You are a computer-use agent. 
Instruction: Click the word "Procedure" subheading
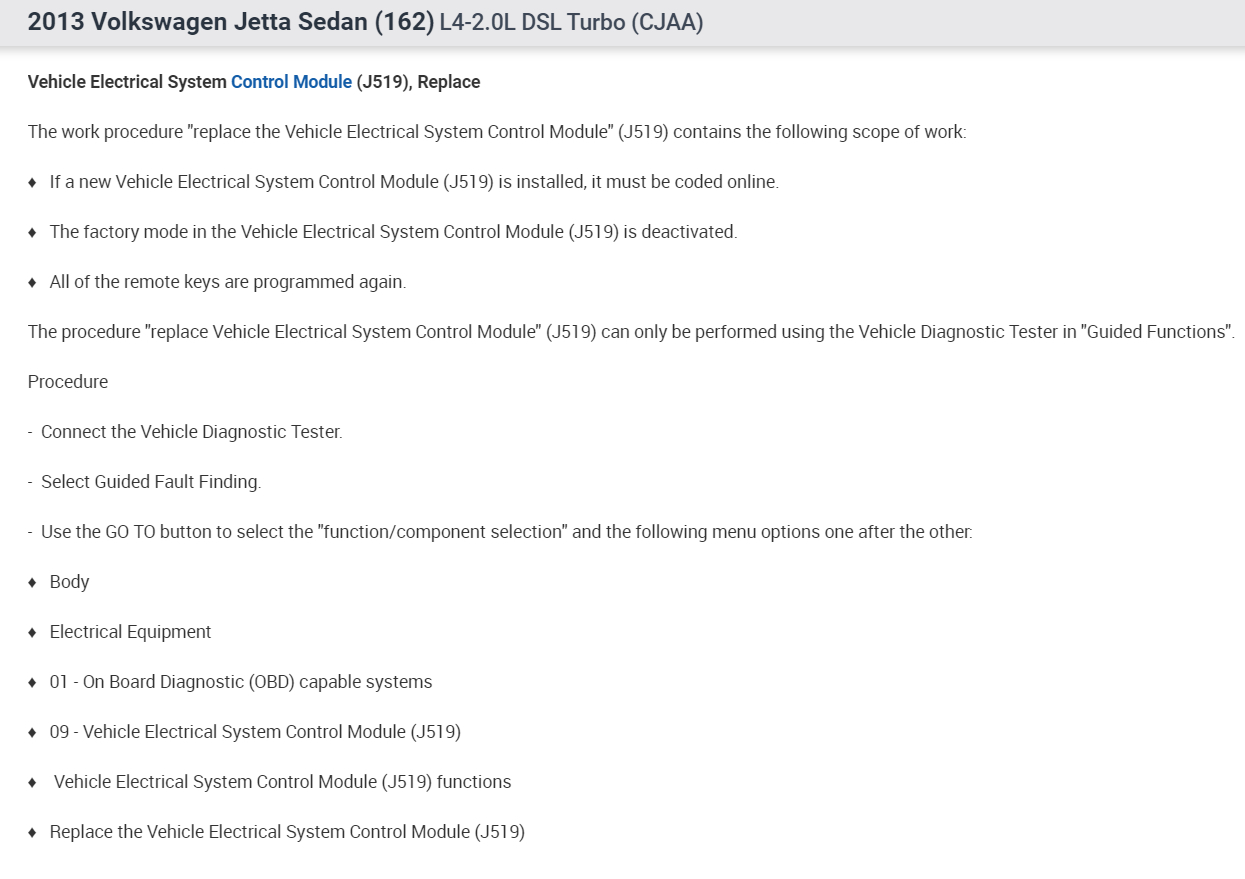(x=68, y=382)
